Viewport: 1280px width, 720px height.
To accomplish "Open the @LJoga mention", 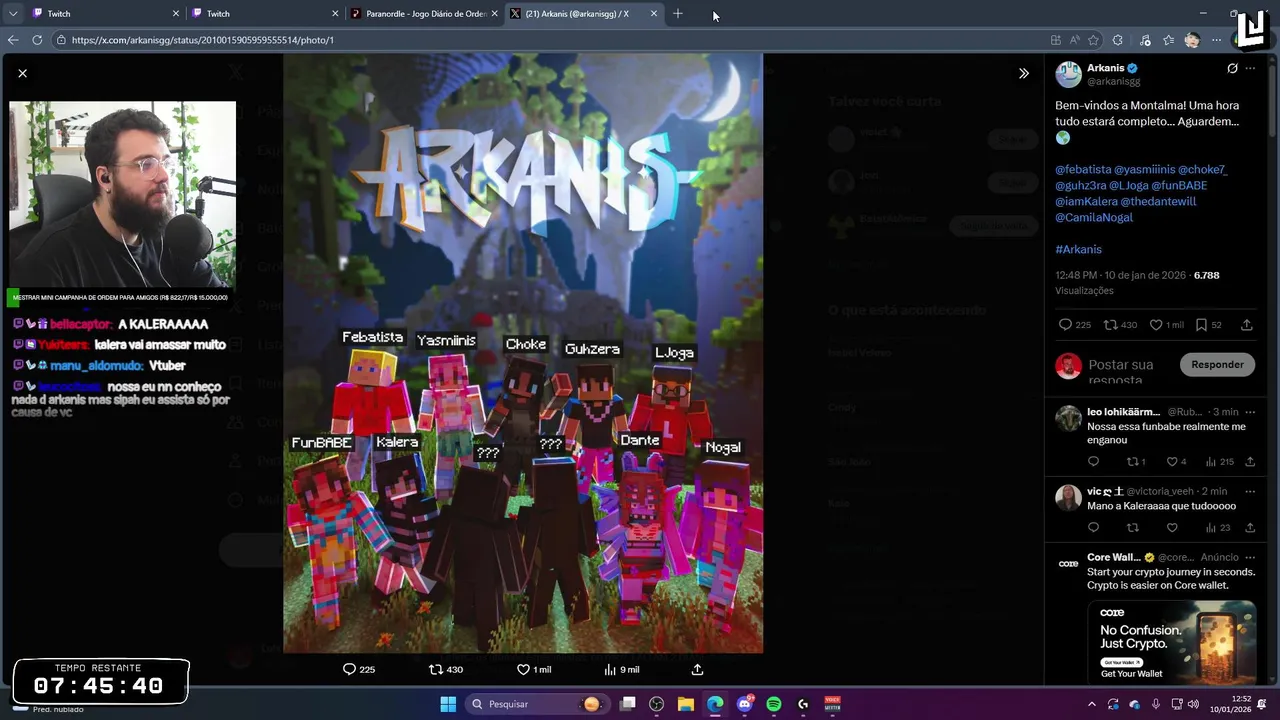I will 1128,186.
